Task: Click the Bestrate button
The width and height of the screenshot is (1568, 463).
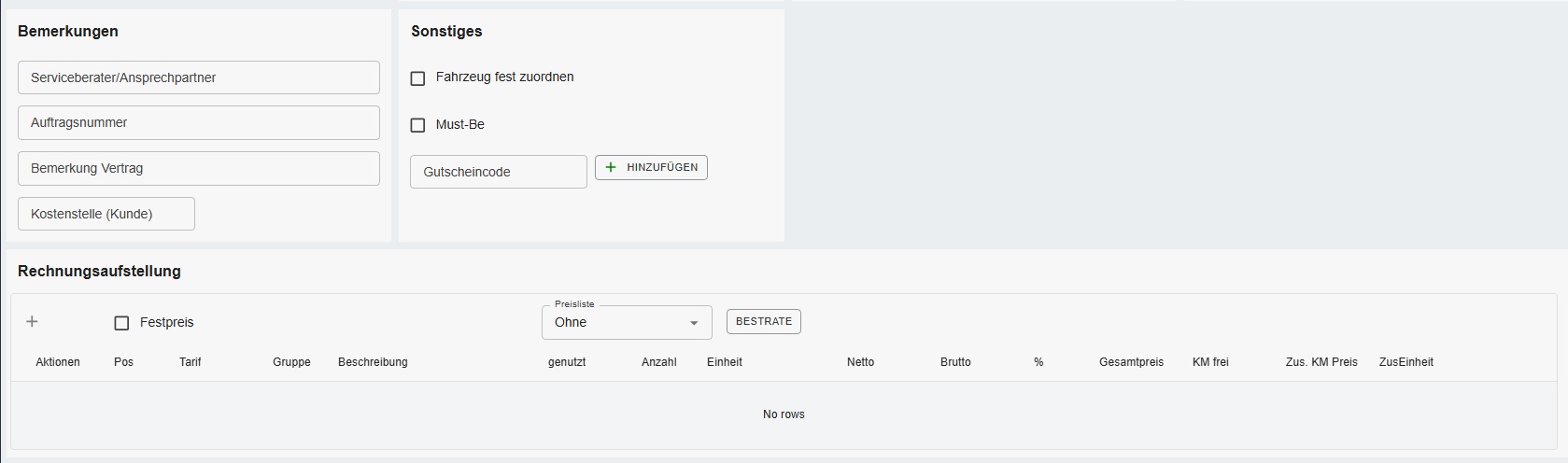Action: (763, 322)
